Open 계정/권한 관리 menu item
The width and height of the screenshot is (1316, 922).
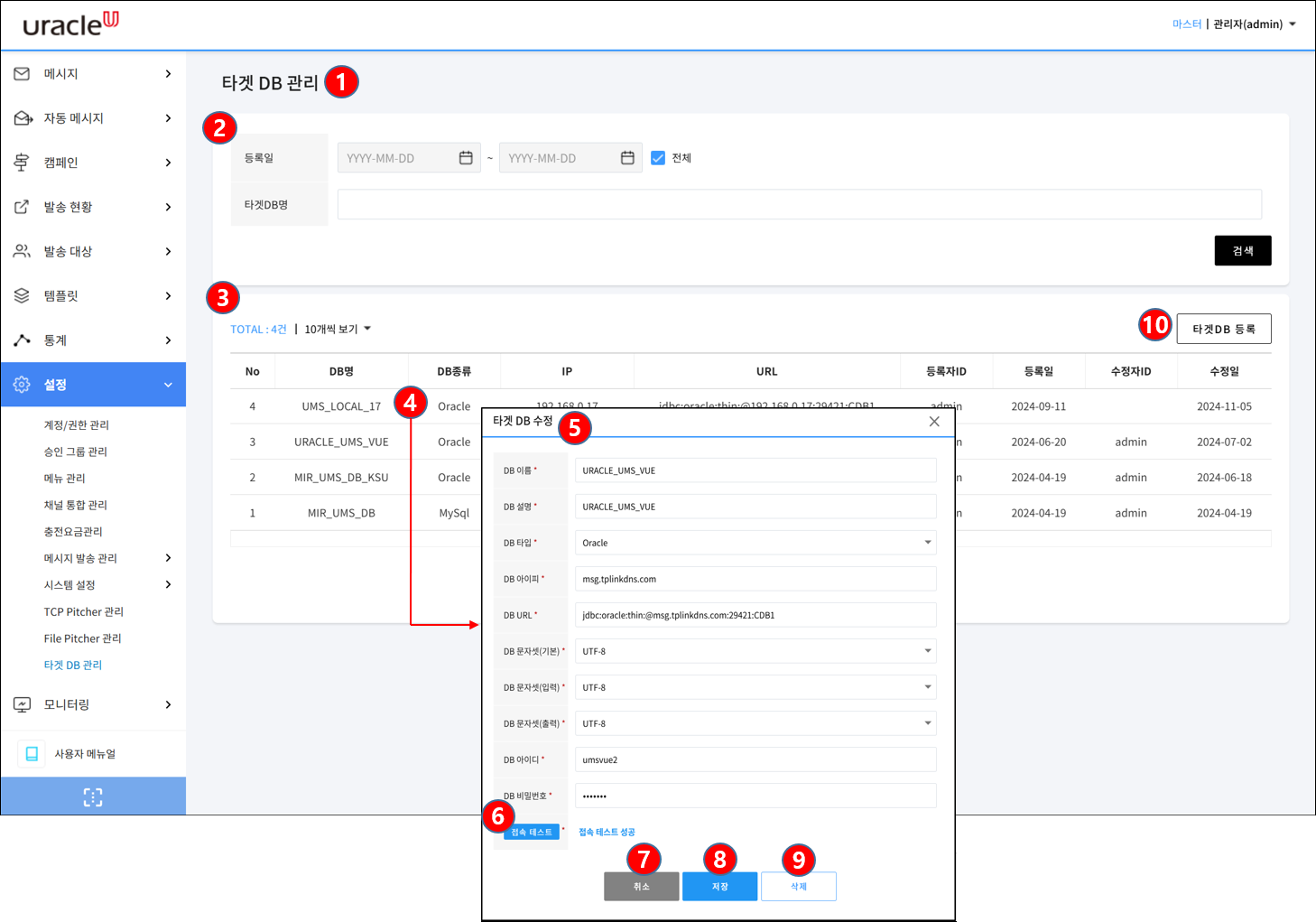[x=76, y=425]
